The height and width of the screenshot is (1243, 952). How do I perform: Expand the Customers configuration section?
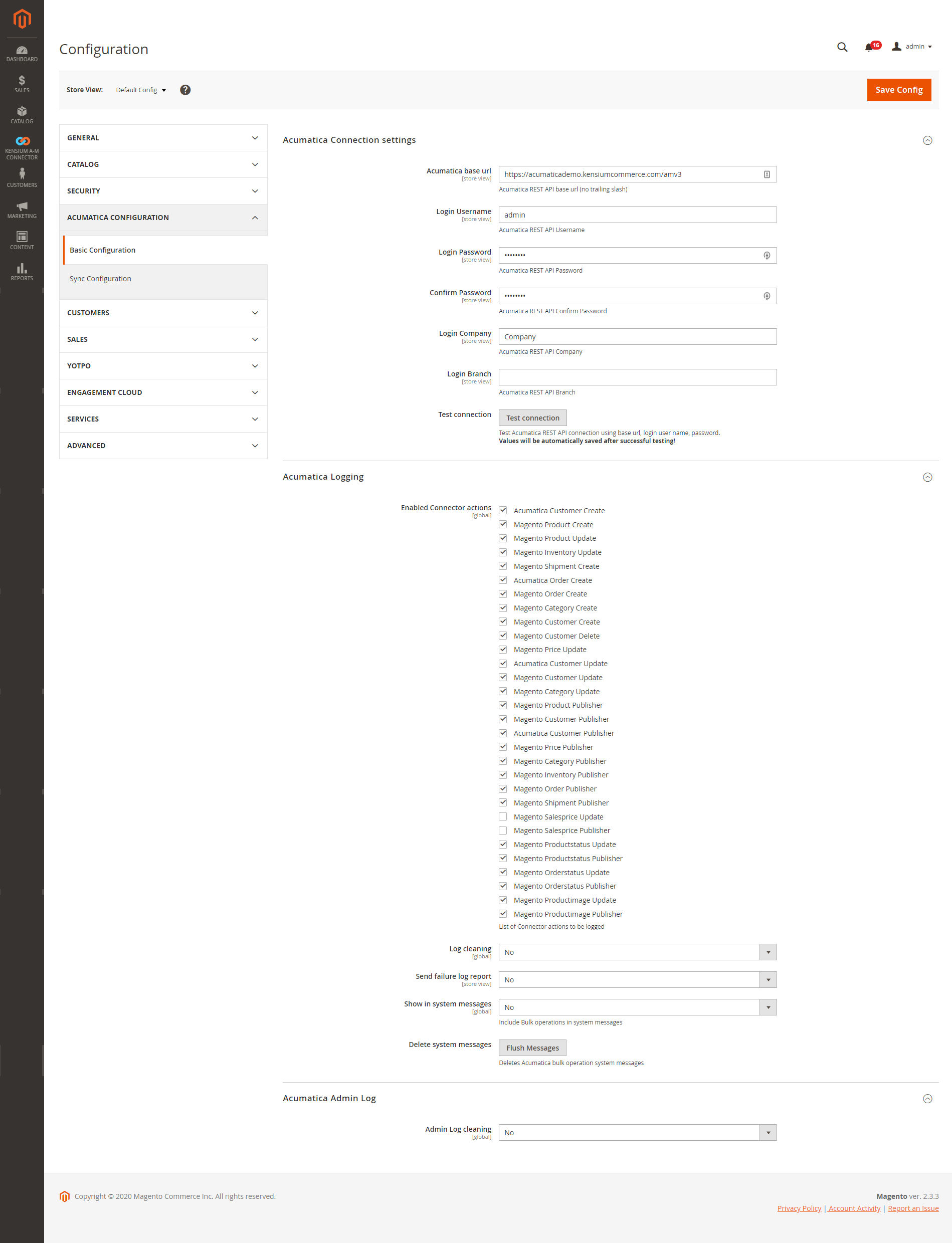click(x=163, y=313)
